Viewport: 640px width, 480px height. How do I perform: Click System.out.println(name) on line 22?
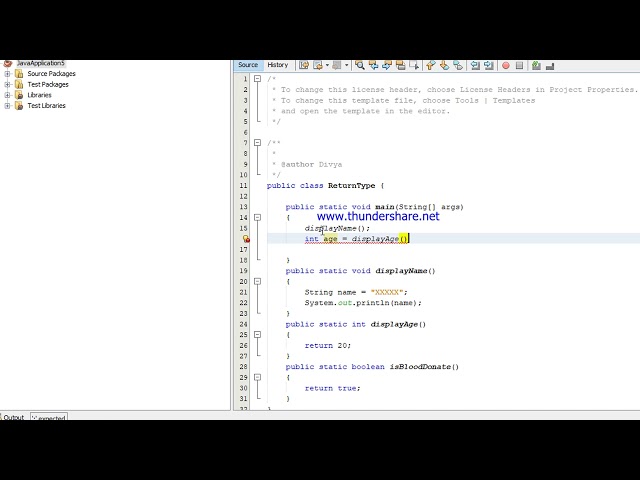[x=363, y=303]
